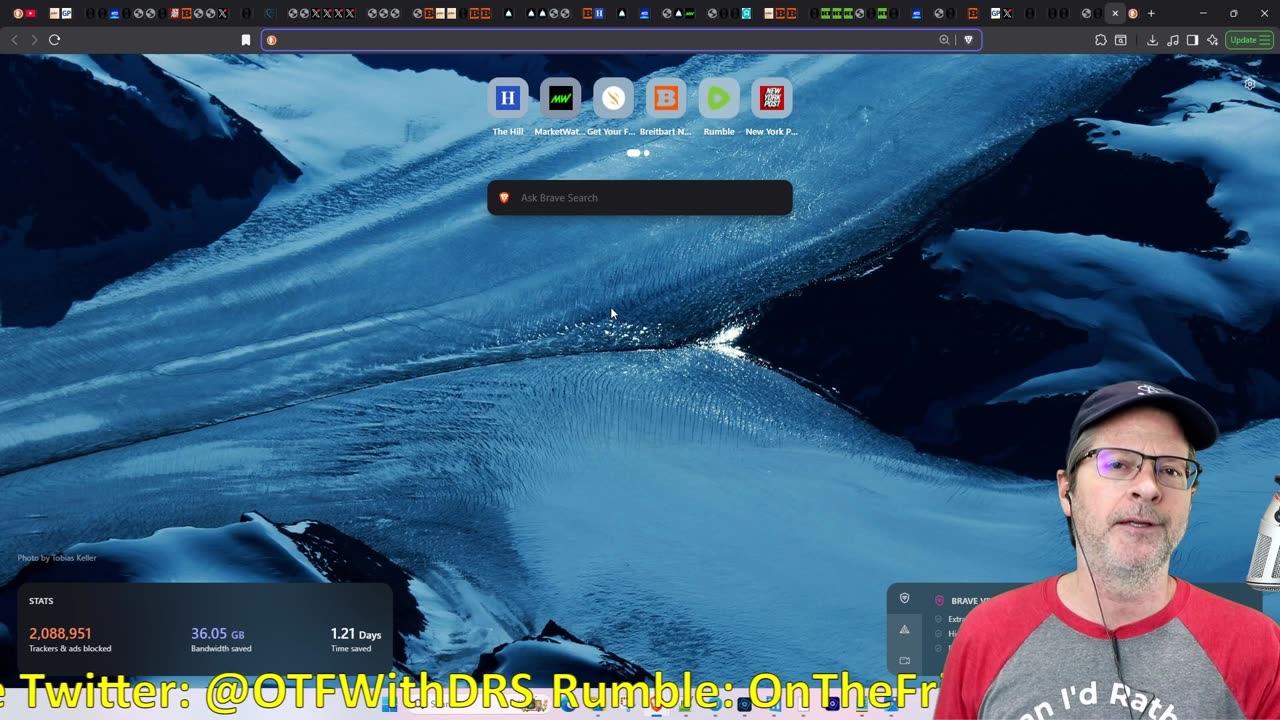Open a new tab with plus button
The height and width of the screenshot is (720, 1280).
[1151, 13]
